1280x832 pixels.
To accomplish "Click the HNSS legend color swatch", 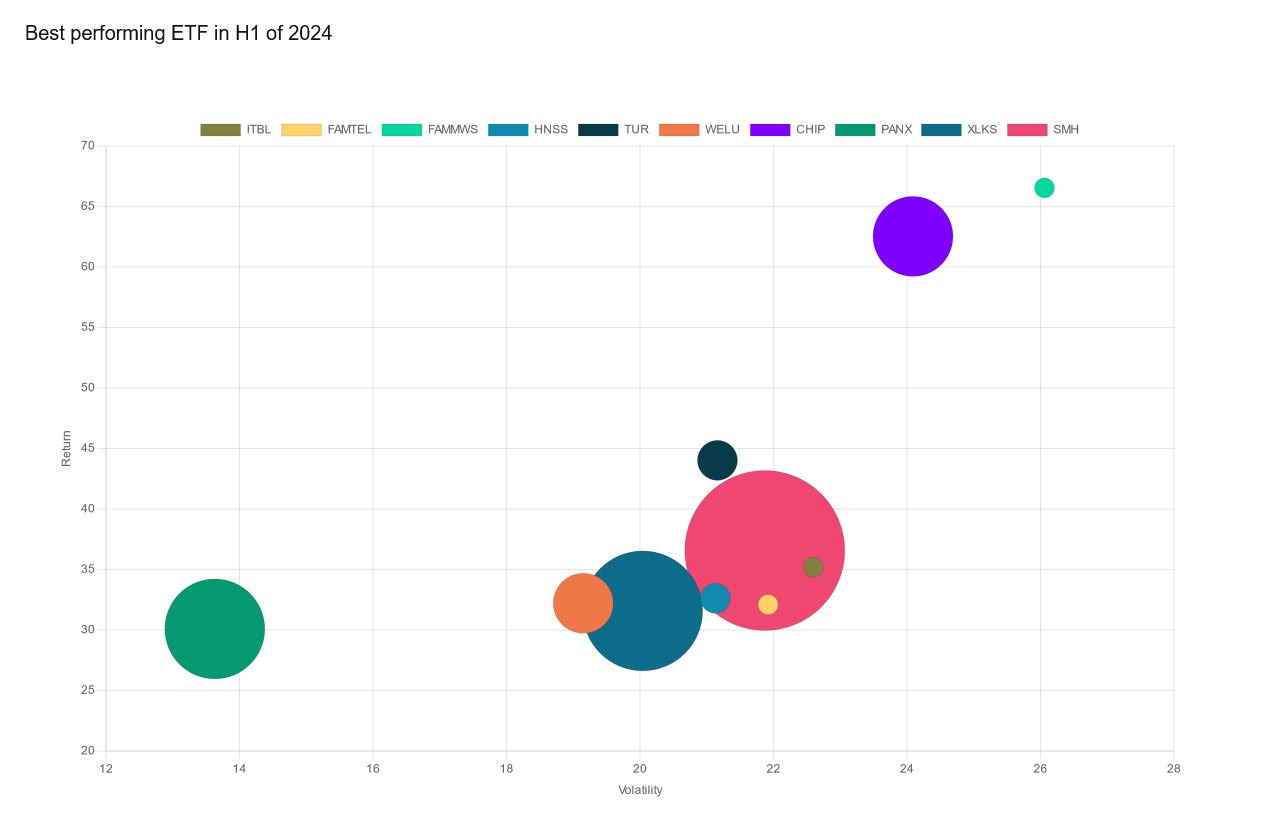I will (508, 130).
